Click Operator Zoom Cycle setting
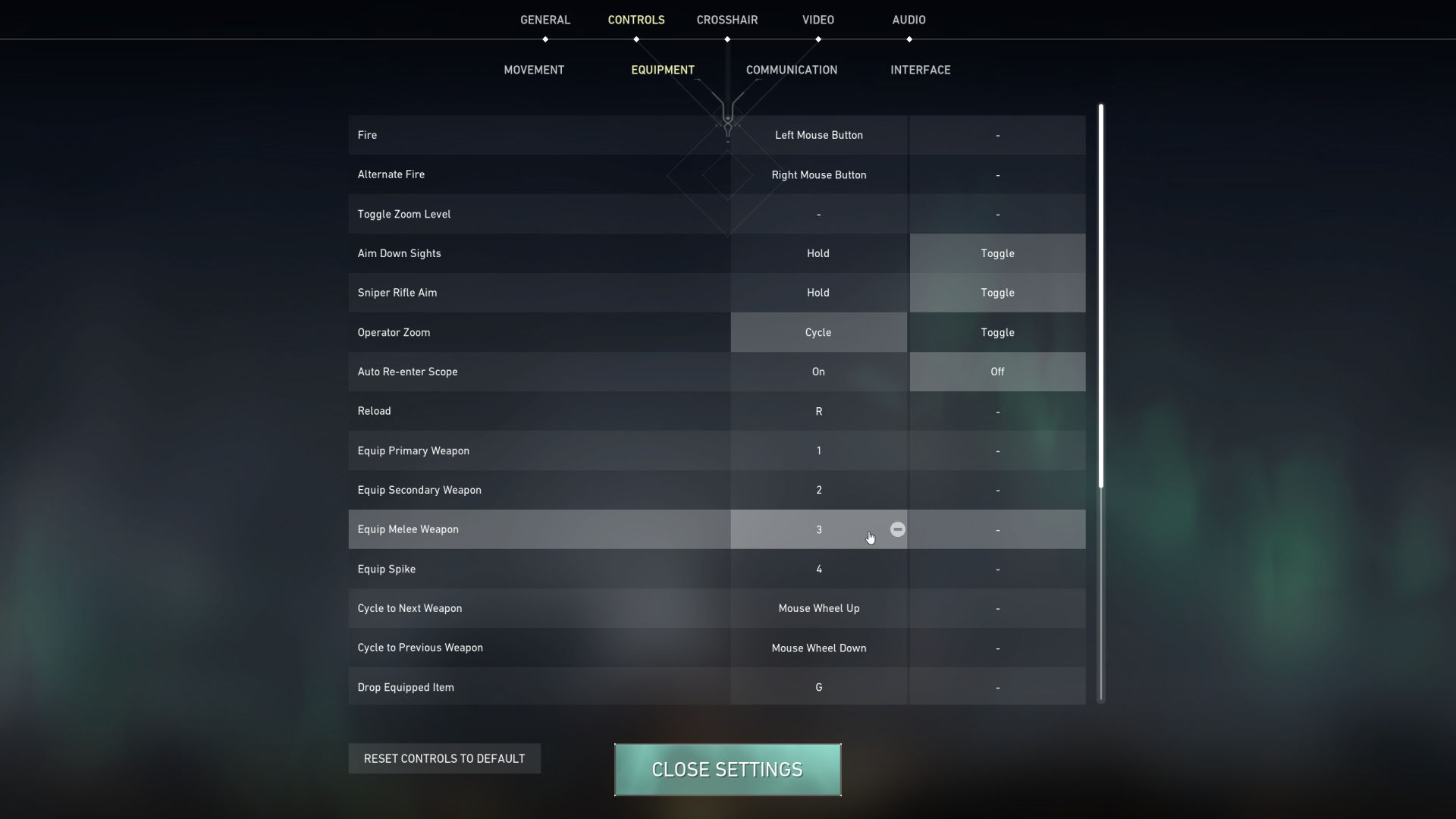This screenshot has width=1456, height=819. click(818, 332)
